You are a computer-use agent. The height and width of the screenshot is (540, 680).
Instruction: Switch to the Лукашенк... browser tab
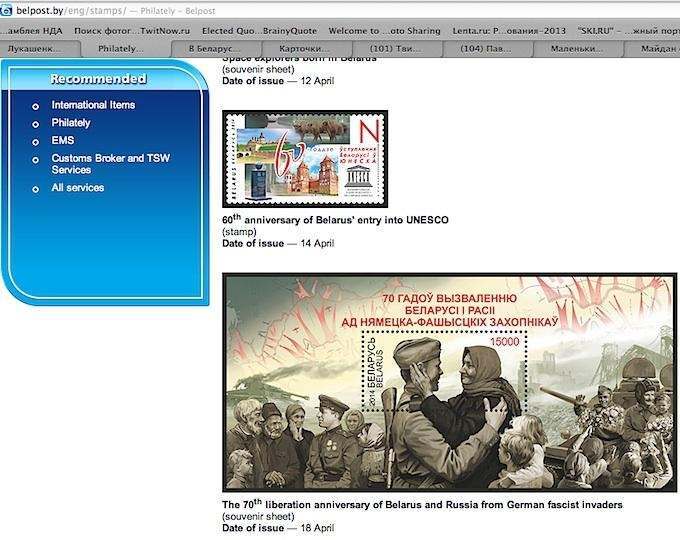click(38, 49)
